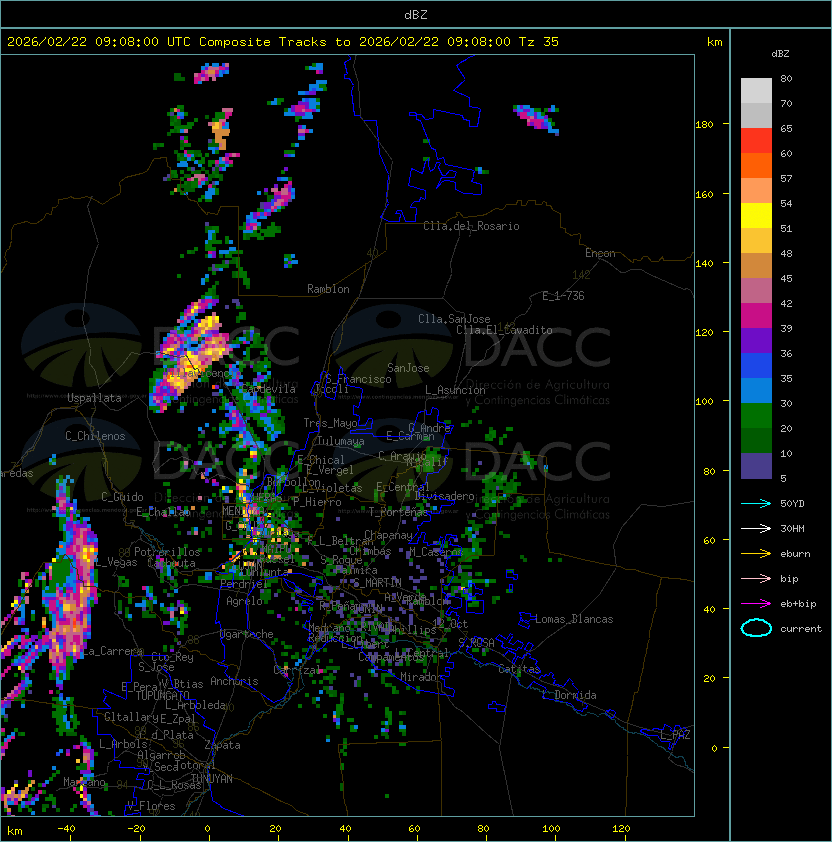
Task: Click the cyan 50YD track arrow in legend
Action: 756,504
